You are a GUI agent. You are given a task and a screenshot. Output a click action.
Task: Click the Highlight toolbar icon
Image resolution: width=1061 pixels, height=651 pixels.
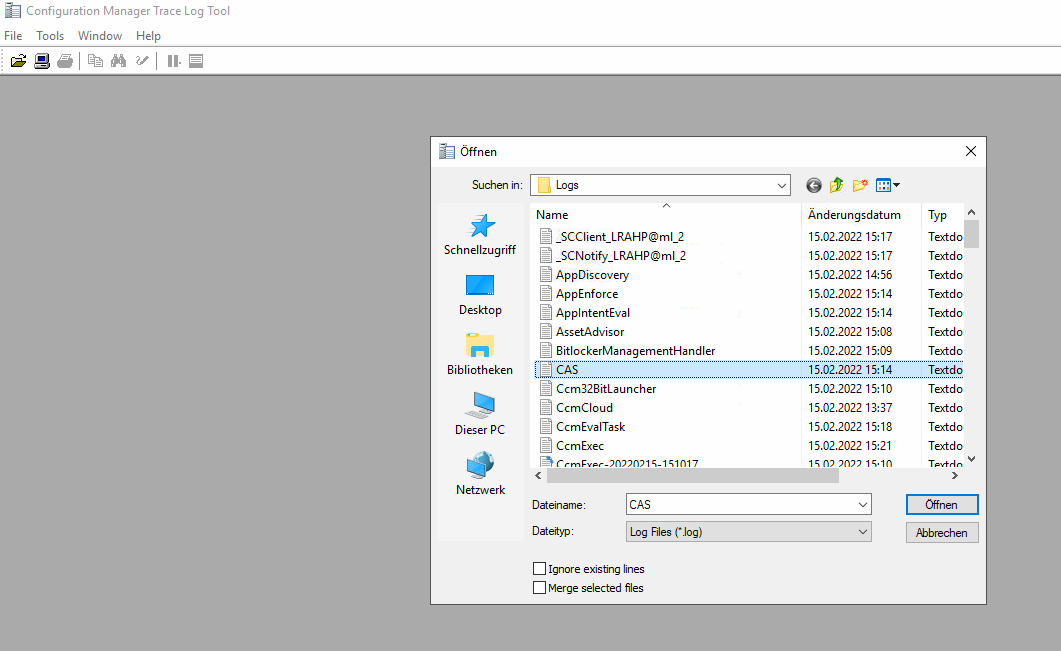pyautogui.click(x=141, y=61)
